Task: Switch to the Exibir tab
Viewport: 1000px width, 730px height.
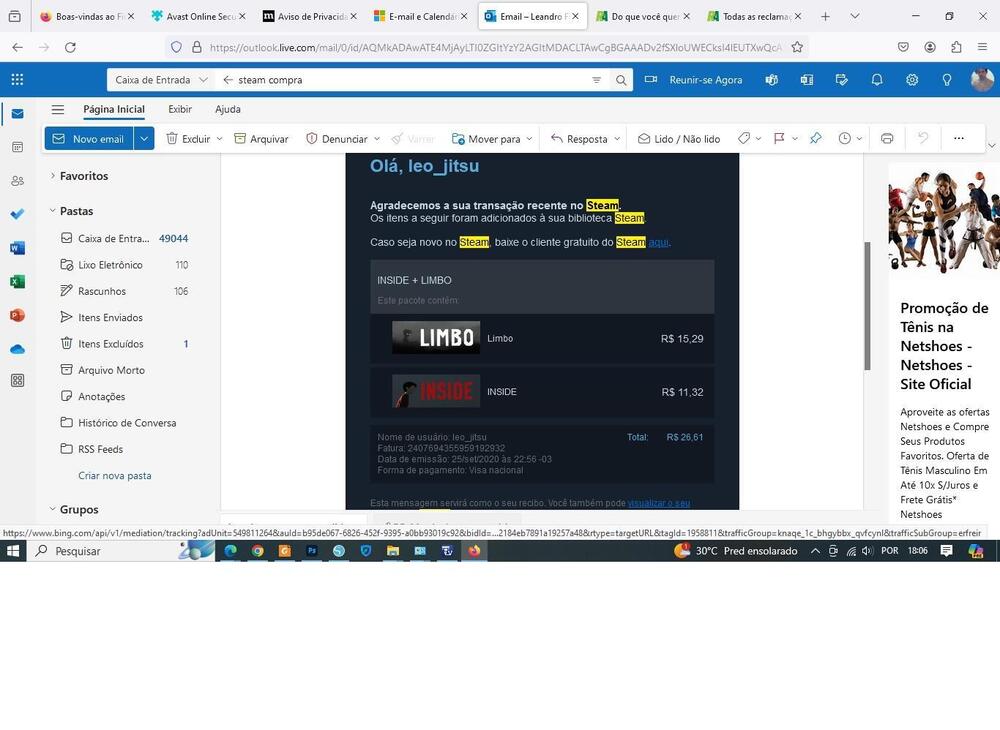Action: tap(180, 110)
